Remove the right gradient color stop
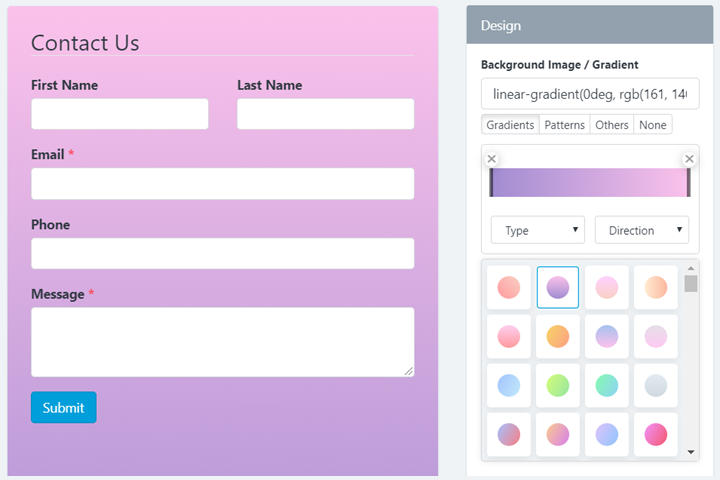720x480 pixels. (x=689, y=159)
